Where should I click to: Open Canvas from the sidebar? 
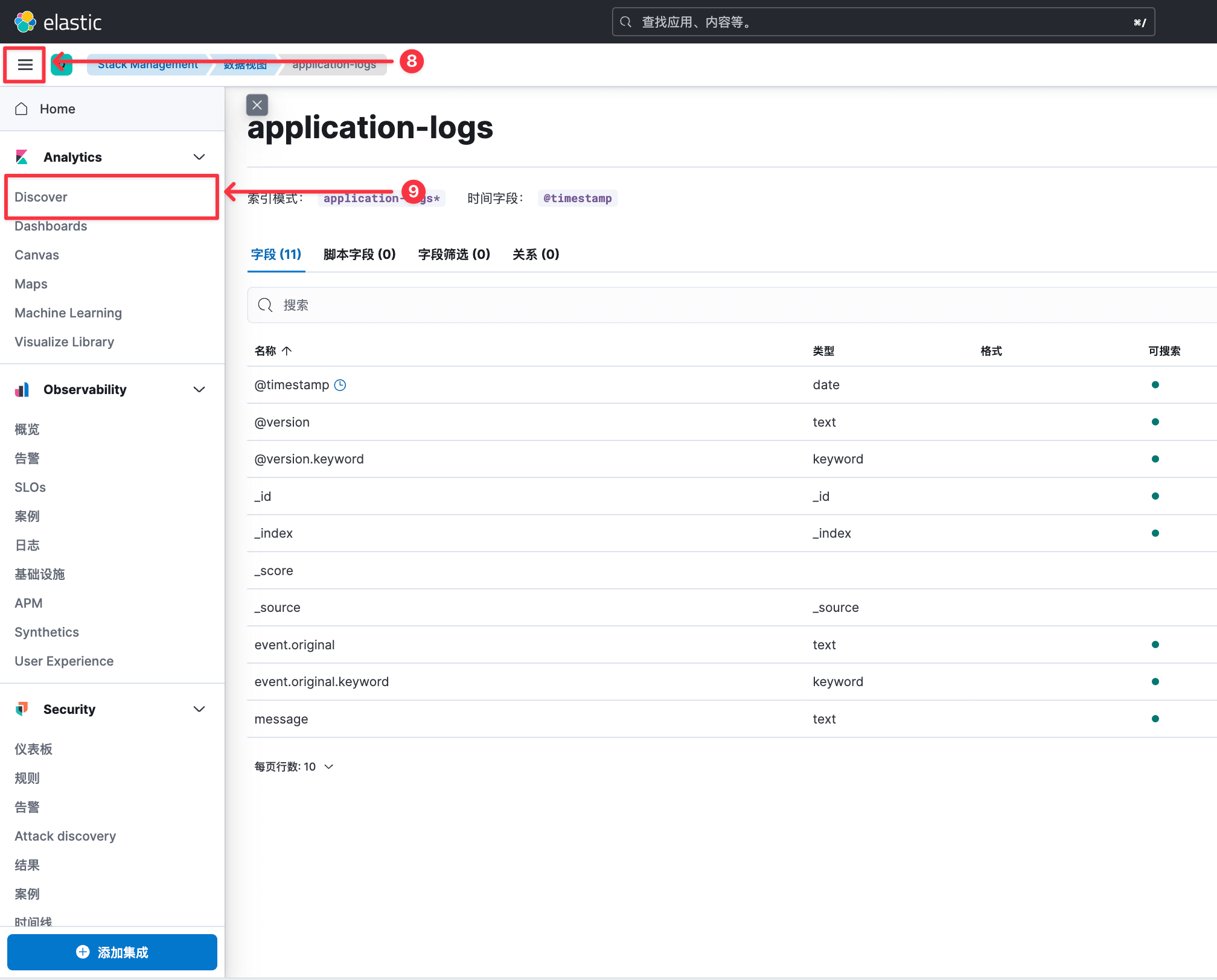pyautogui.click(x=37, y=255)
